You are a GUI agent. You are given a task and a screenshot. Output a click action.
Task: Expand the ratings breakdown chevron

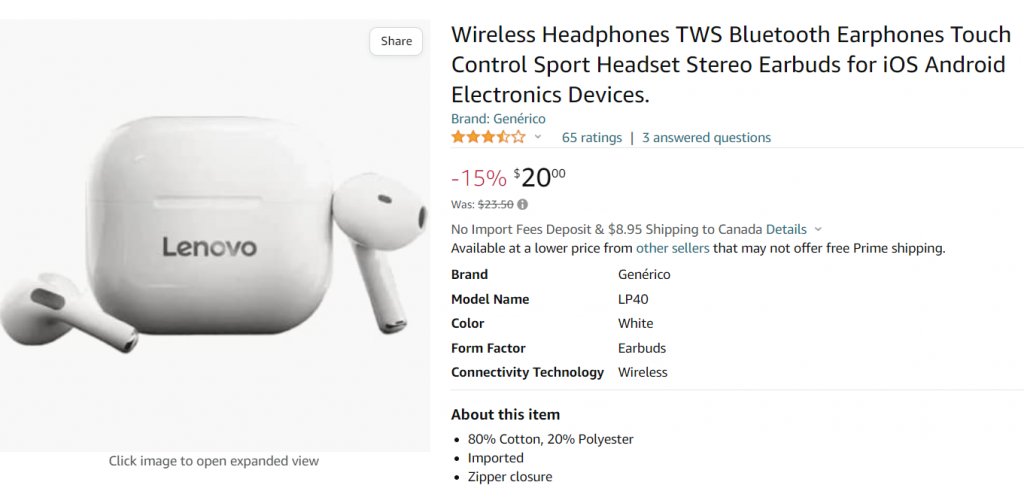pos(538,137)
